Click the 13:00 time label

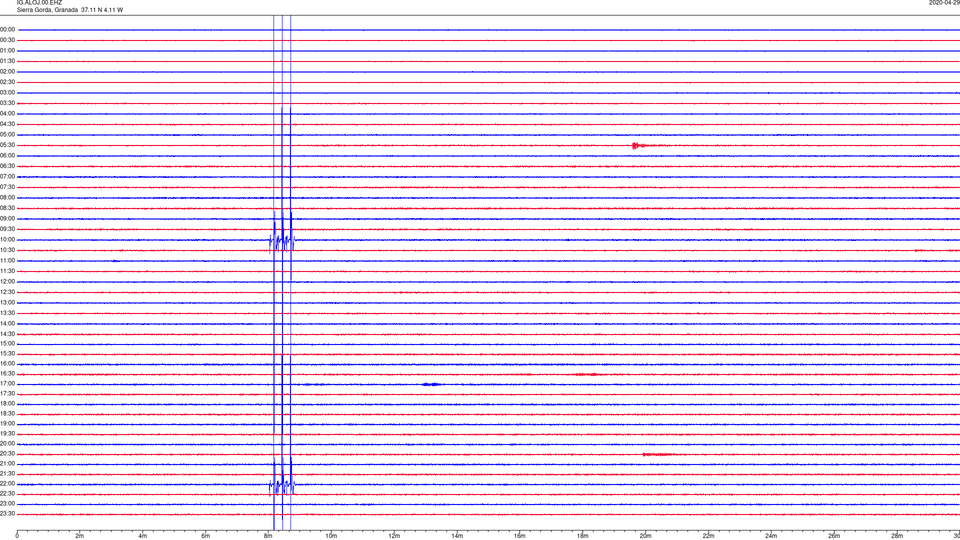(x=7, y=302)
